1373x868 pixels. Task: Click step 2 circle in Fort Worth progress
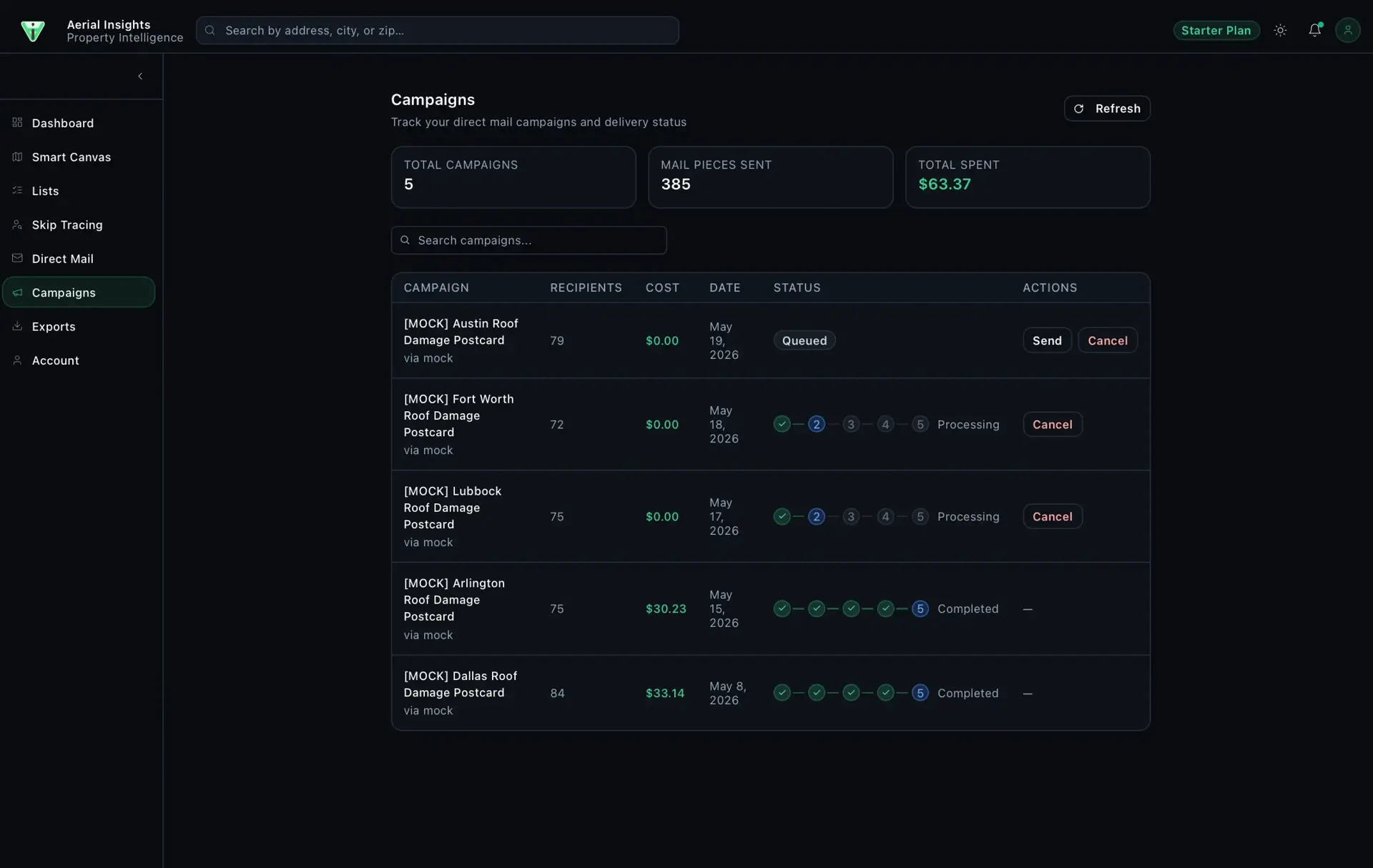(817, 424)
